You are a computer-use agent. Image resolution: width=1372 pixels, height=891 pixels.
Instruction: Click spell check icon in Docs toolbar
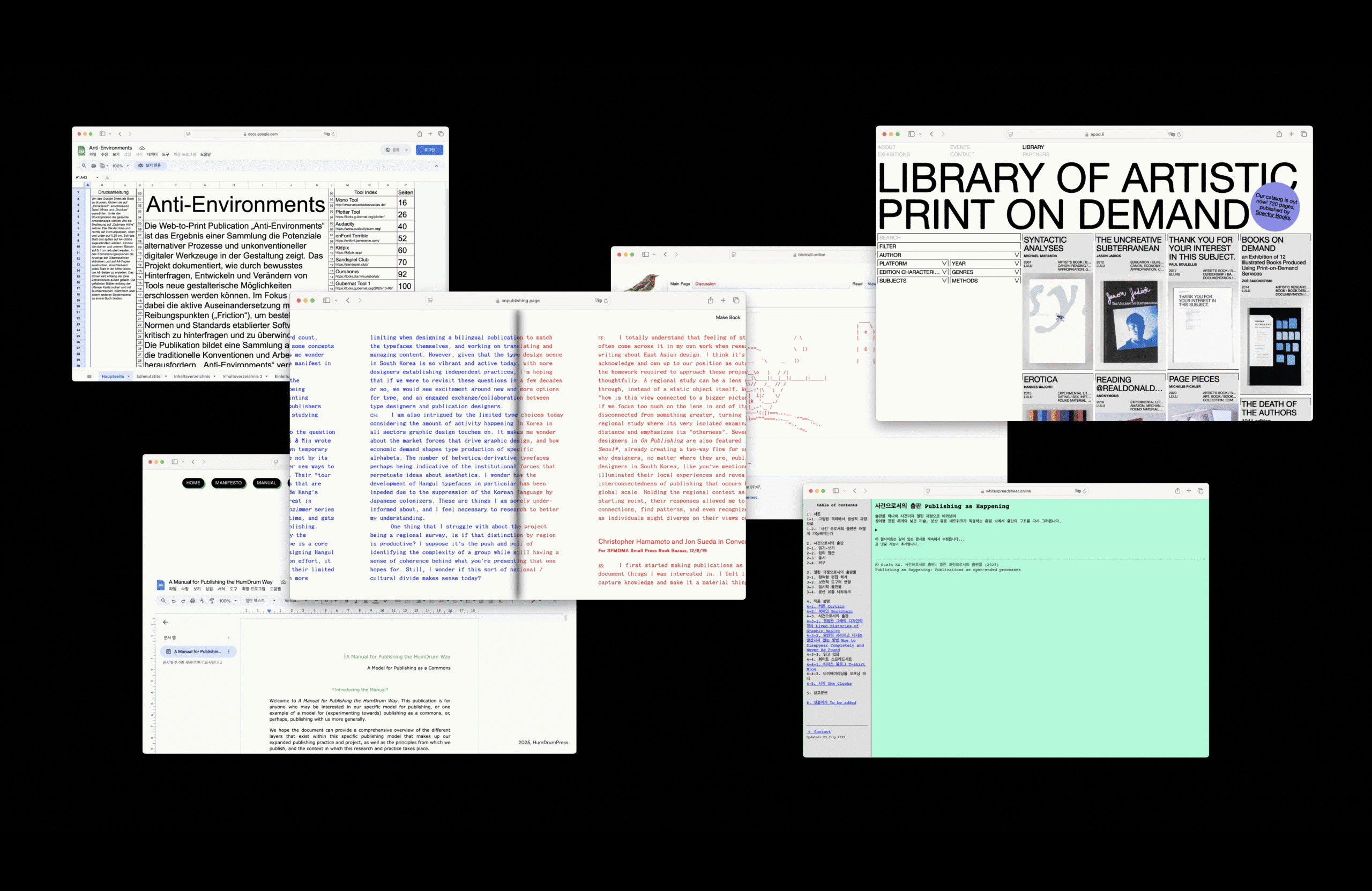click(202, 601)
